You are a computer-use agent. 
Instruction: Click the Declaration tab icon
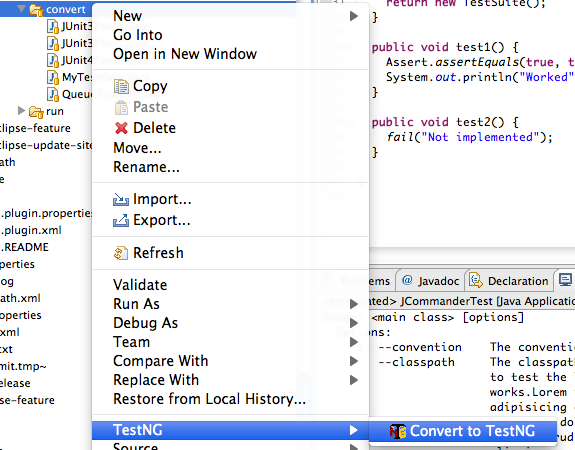click(476, 281)
